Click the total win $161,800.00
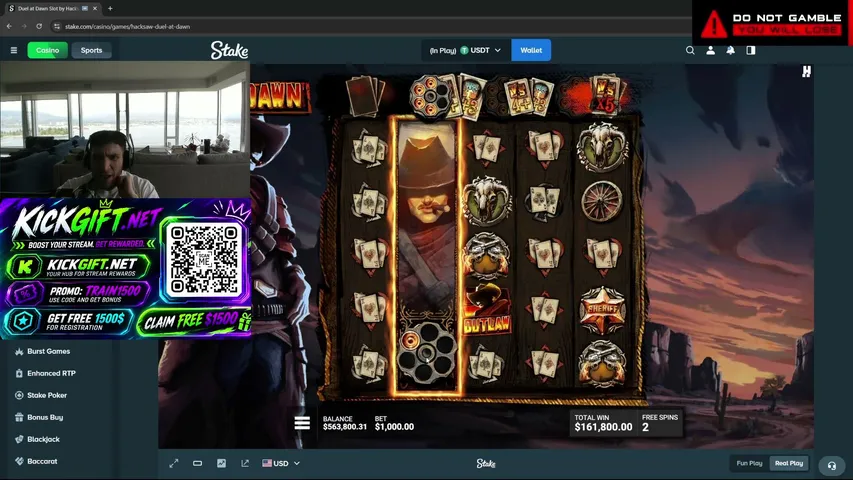The width and height of the screenshot is (853, 480). [603, 427]
